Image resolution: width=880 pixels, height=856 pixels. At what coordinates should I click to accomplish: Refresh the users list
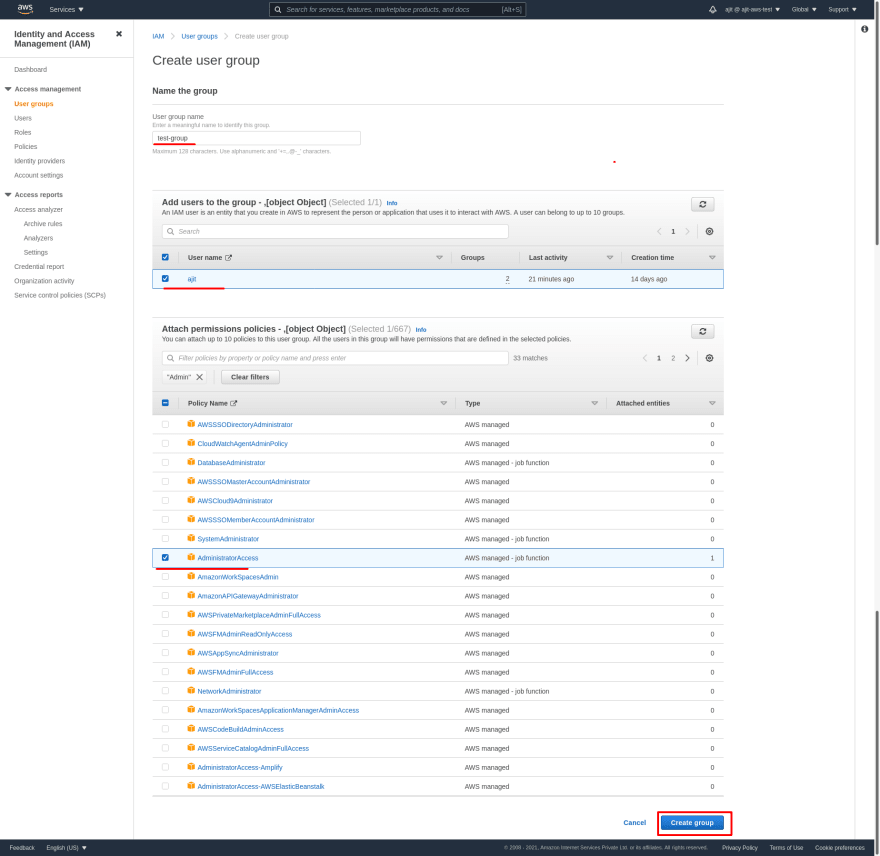point(702,204)
